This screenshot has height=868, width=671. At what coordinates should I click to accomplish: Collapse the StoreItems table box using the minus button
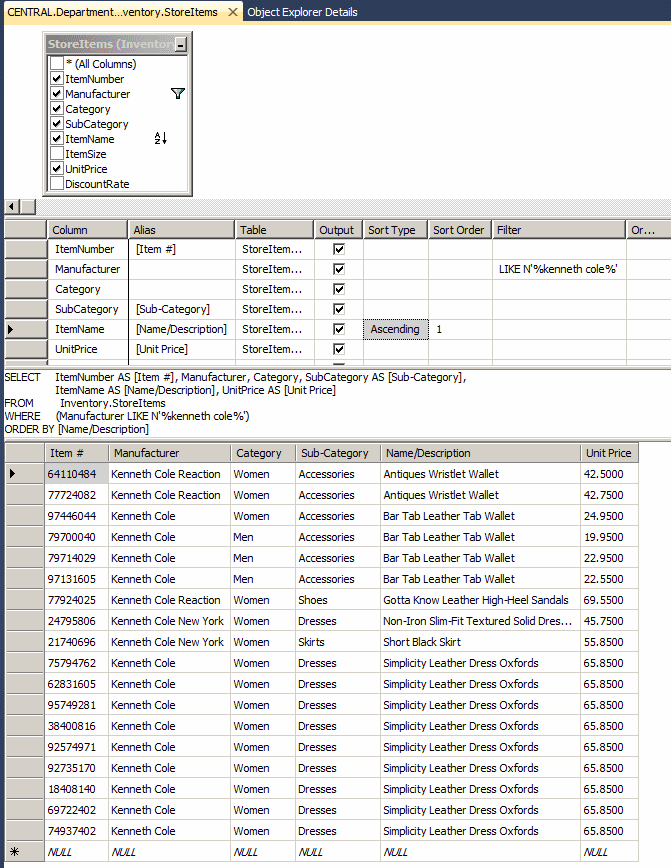tap(180, 44)
